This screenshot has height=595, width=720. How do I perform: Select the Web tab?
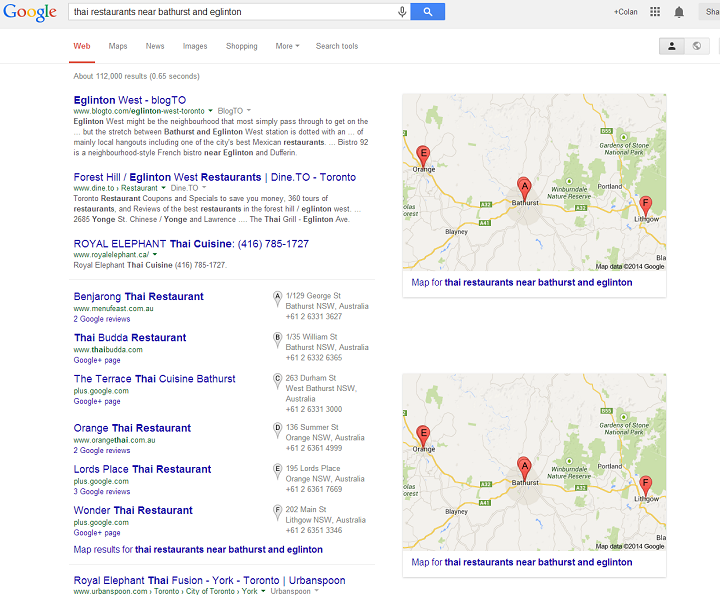coord(82,46)
